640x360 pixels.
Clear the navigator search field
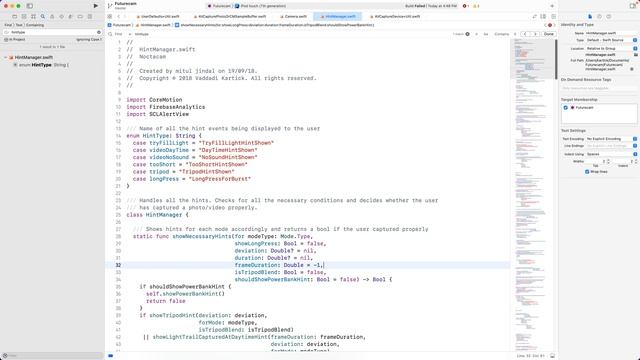point(99,32)
